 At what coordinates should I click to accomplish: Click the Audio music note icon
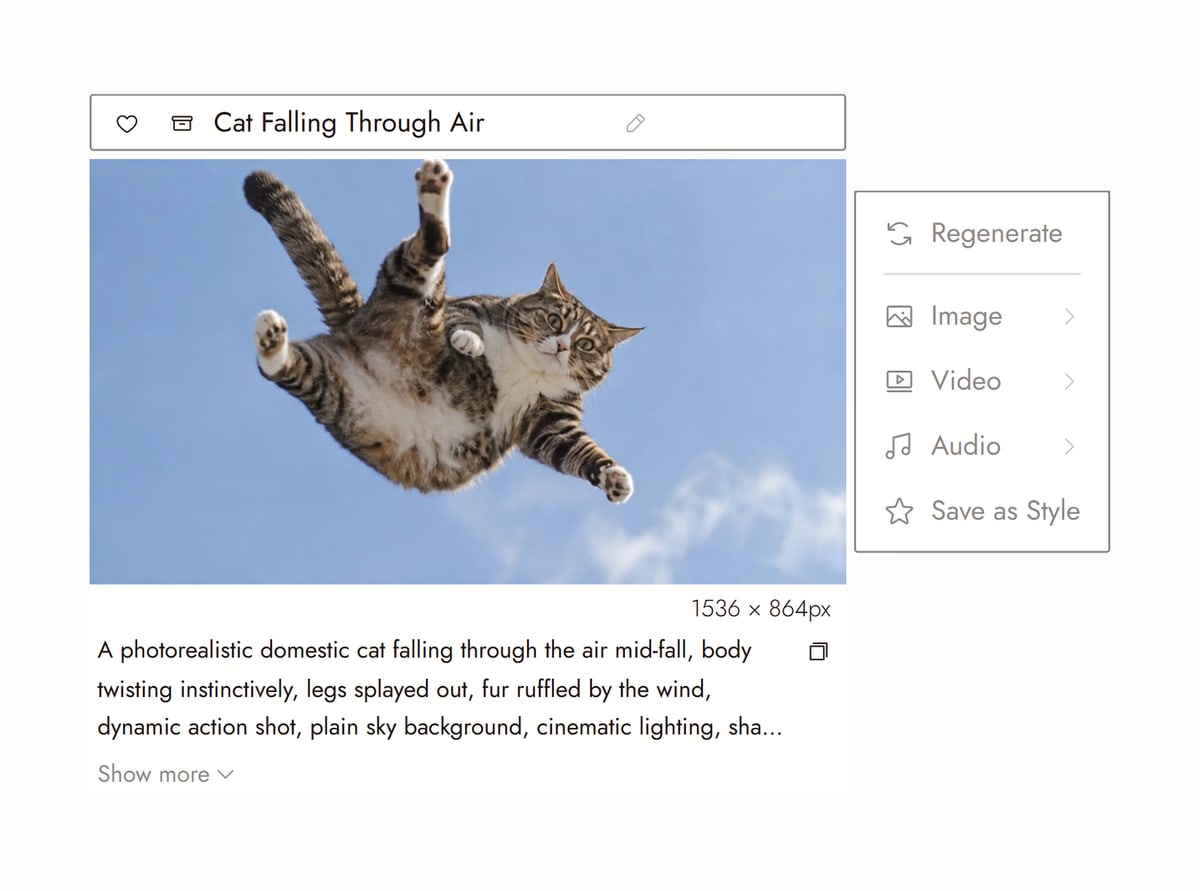pos(898,446)
